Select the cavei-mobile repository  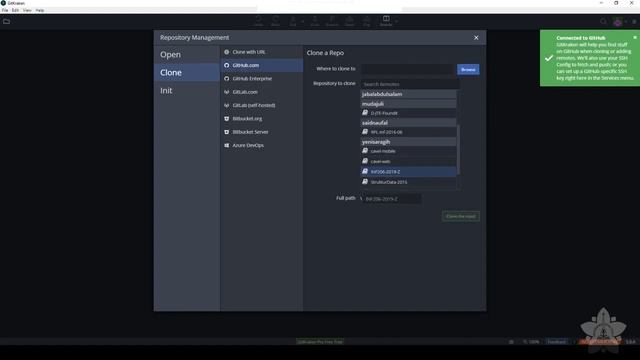click(x=408, y=151)
